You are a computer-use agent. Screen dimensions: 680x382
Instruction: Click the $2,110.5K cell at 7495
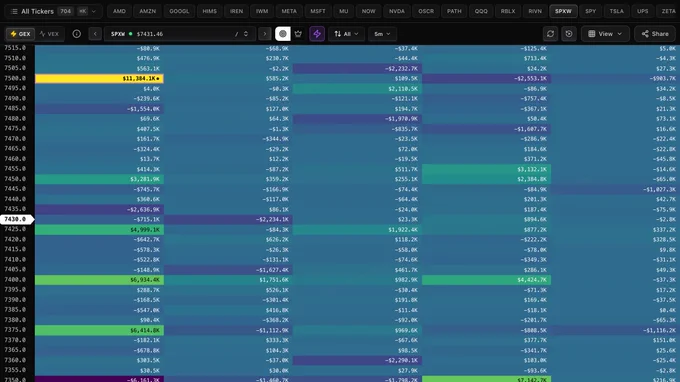click(357, 88)
